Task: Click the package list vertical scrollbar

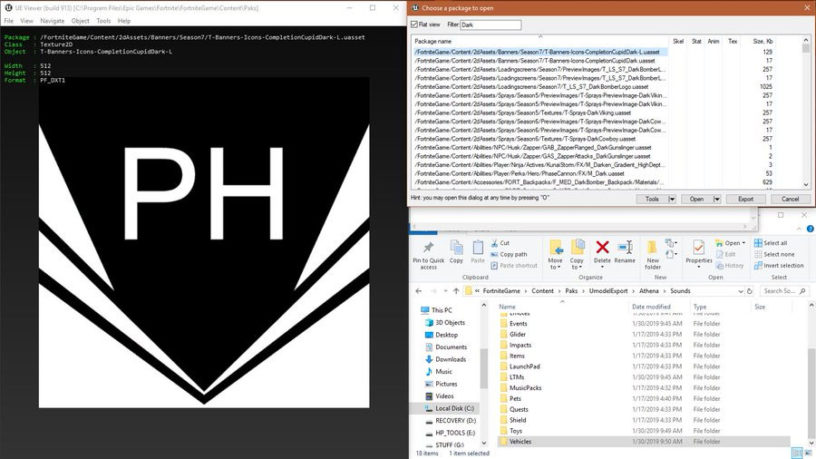Action: point(806,112)
